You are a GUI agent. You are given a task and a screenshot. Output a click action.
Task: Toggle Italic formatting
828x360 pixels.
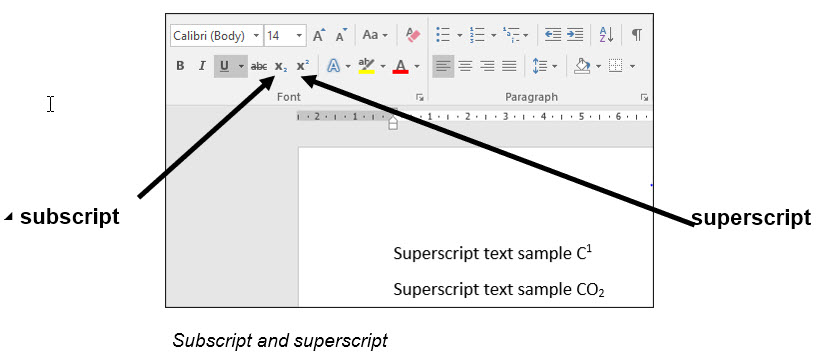tap(201, 66)
